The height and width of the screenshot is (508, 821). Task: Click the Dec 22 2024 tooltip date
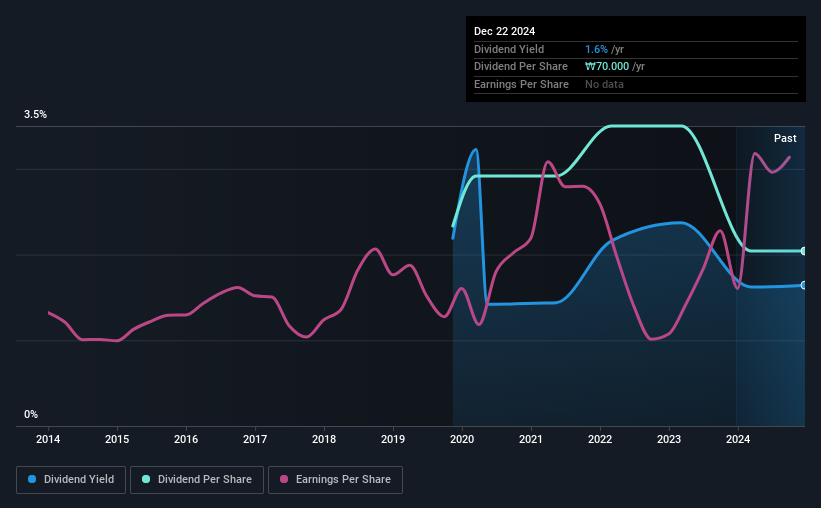[x=504, y=31]
